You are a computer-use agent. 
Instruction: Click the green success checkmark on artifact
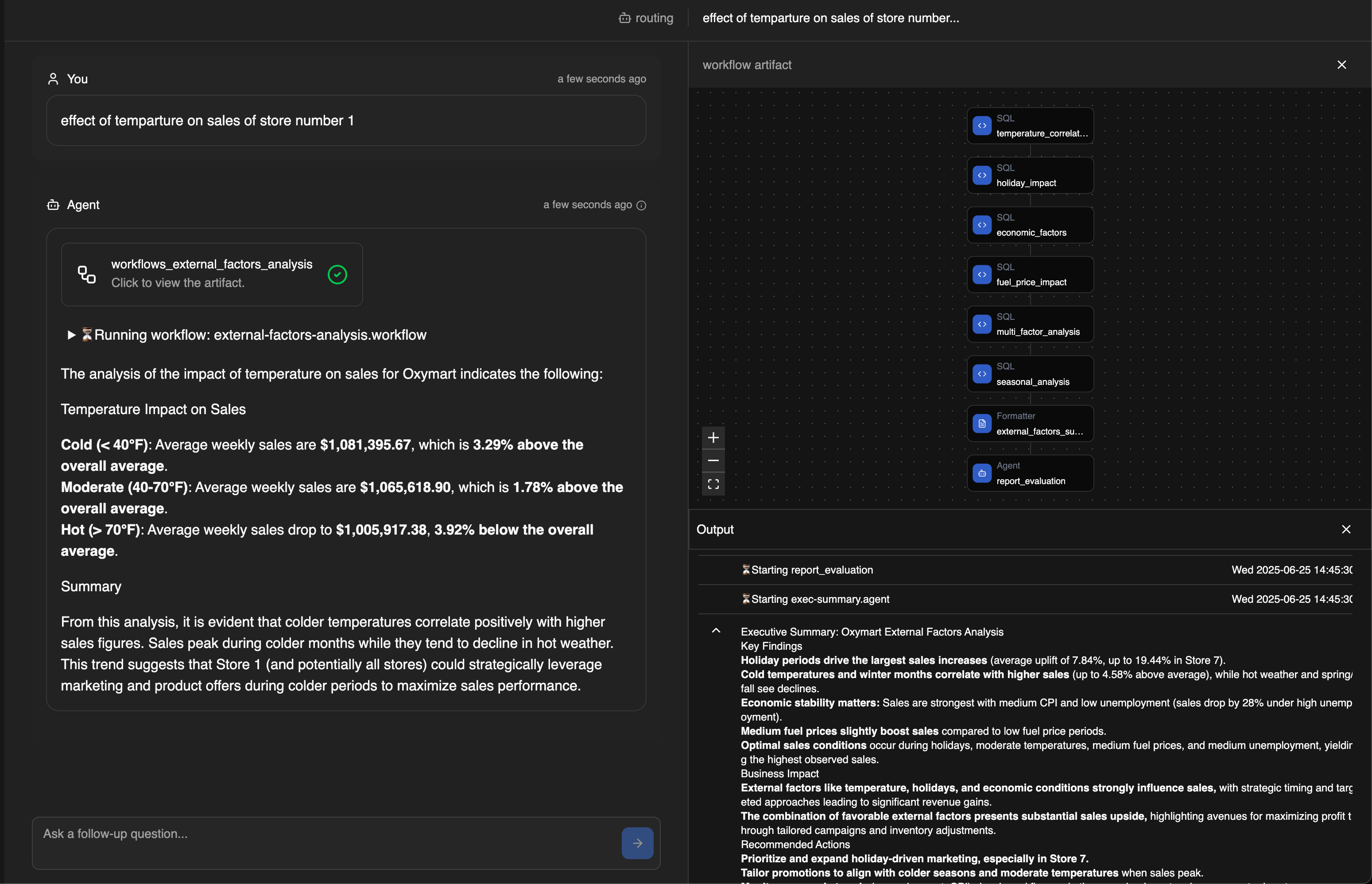pyautogui.click(x=337, y=275)
